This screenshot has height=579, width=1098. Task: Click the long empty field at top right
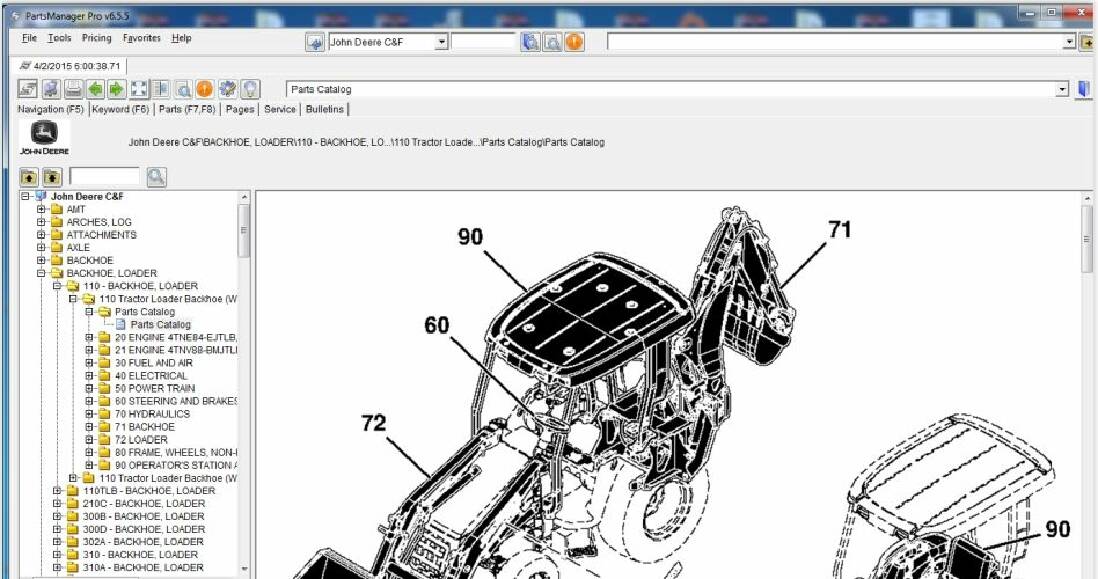pos(835,42)
